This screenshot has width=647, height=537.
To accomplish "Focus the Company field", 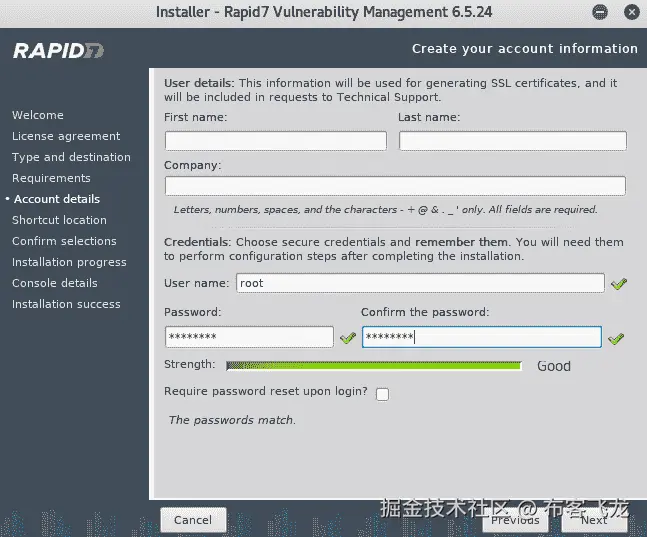I will [x=395, y=186].
